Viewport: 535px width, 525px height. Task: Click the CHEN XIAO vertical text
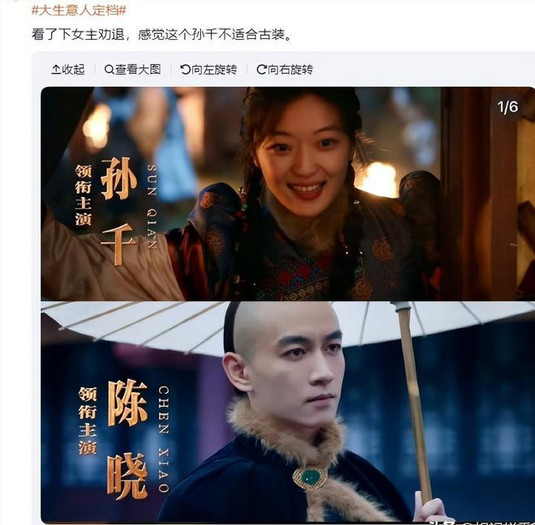pos(164,439)
